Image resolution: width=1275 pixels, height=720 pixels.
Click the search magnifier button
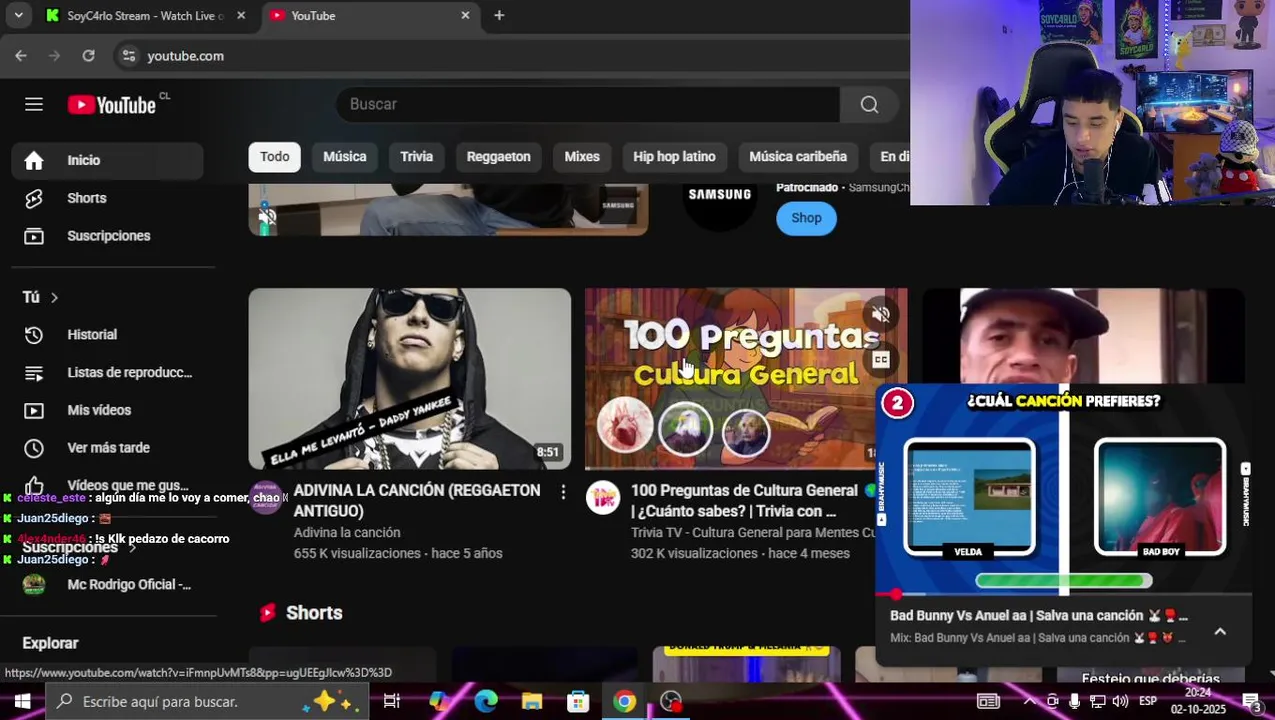pos(869,104)
